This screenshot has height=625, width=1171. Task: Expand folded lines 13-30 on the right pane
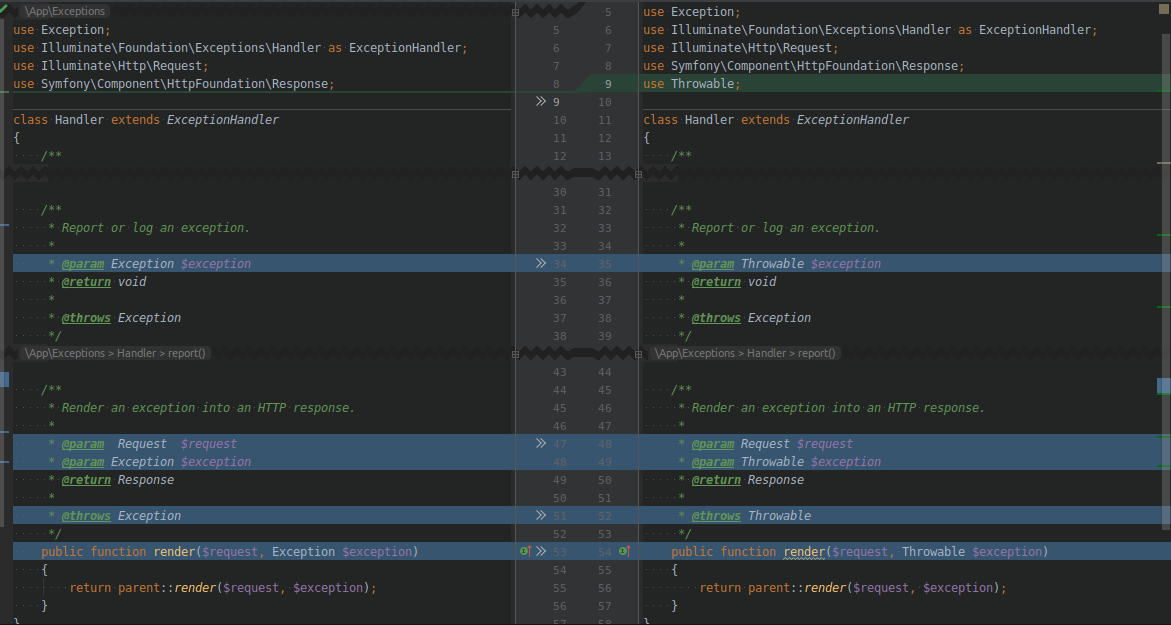639,174
